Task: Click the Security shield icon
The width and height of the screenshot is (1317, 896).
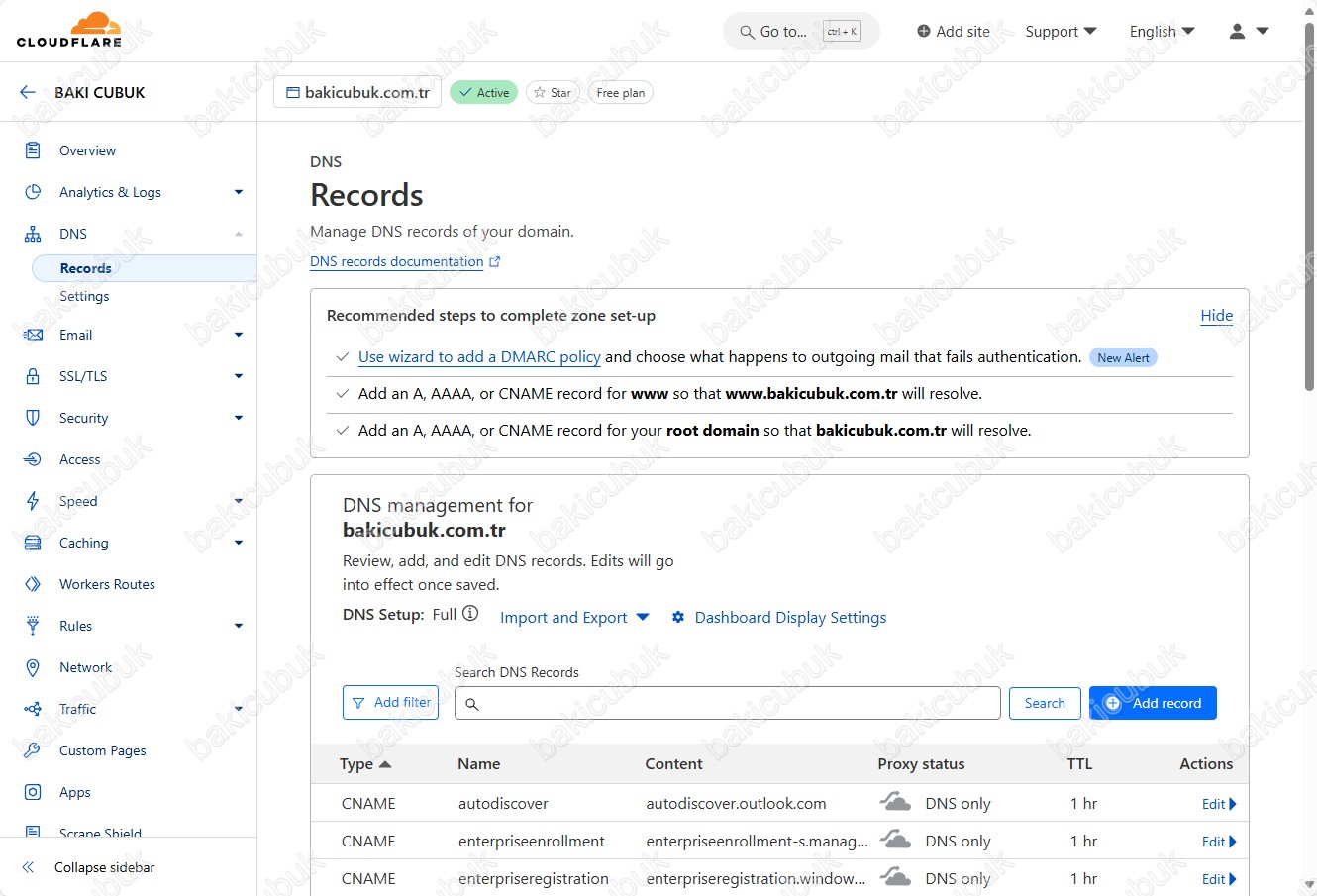Action: (x=33, y=418)
